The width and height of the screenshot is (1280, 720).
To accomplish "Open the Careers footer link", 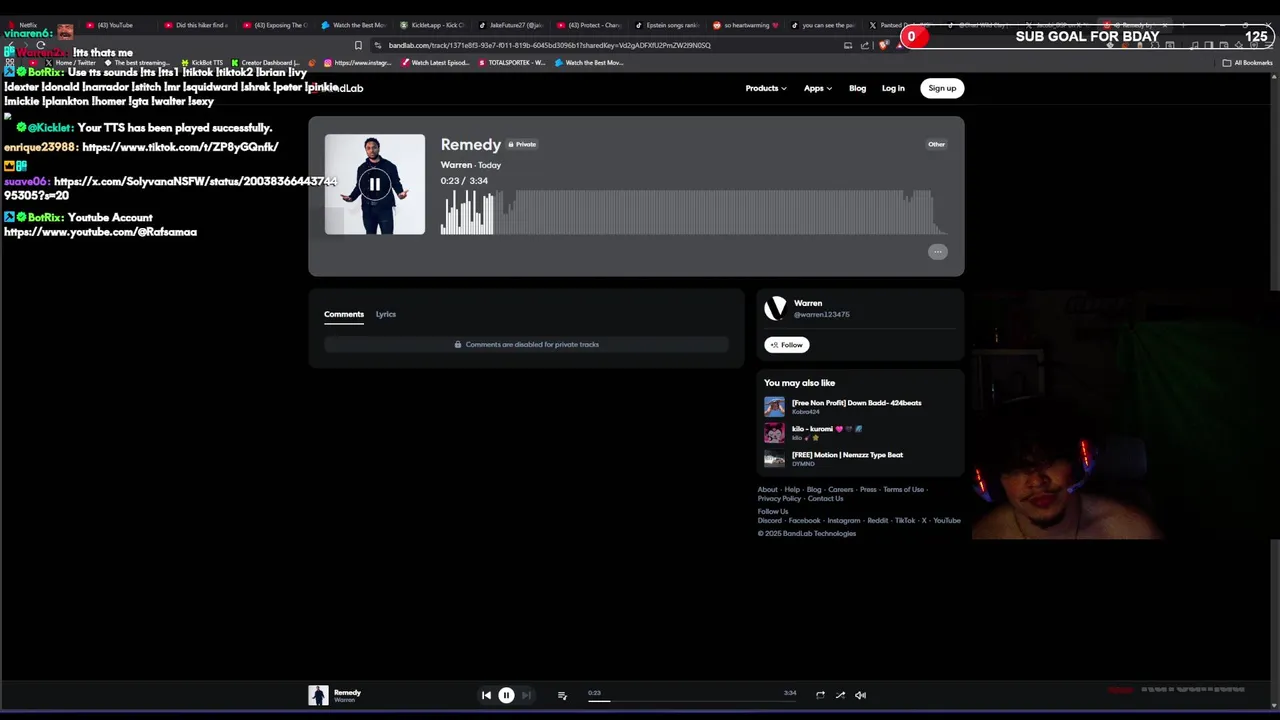I will 841,490.
